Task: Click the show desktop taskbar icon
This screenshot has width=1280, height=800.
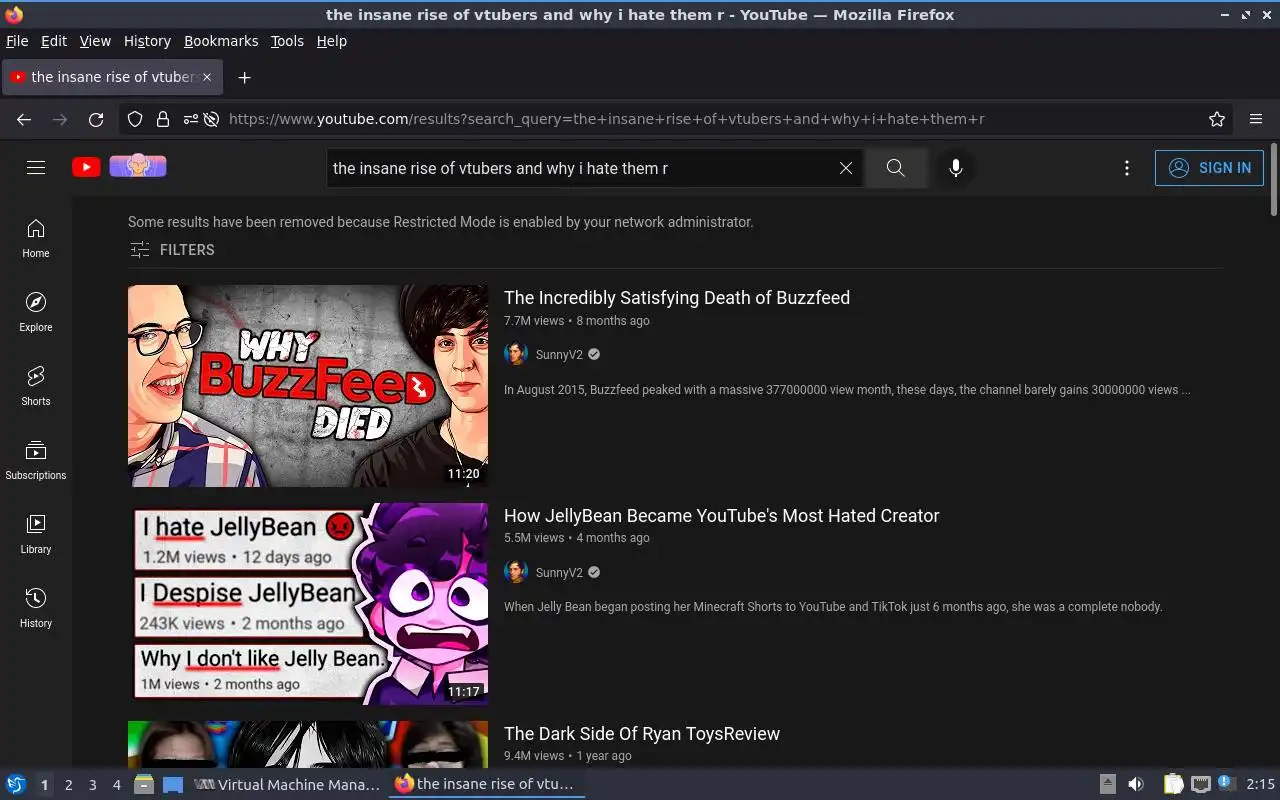Action: (173, 785)
